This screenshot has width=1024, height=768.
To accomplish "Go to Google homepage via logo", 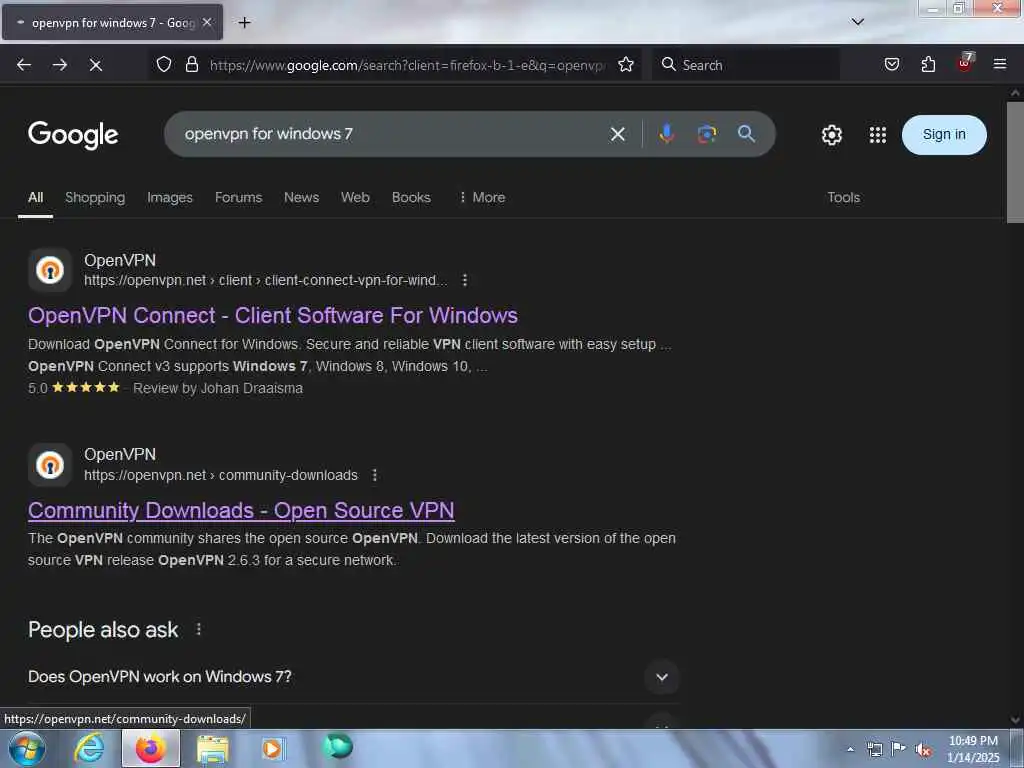I will tap(73, 135).
